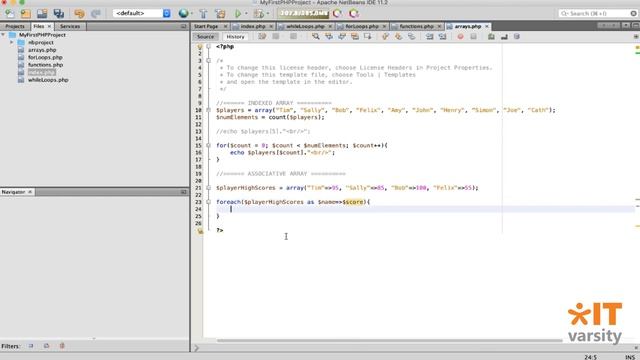The width and height of the screenshot is (640, 360).
Task: Click the first profiler icon after the memory bar
Action: pos(337,13)
